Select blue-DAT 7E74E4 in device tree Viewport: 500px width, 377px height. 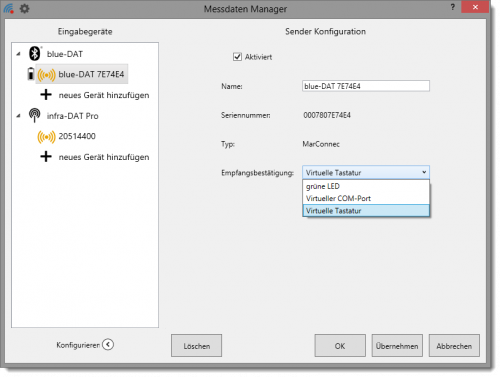pos(82,74)
